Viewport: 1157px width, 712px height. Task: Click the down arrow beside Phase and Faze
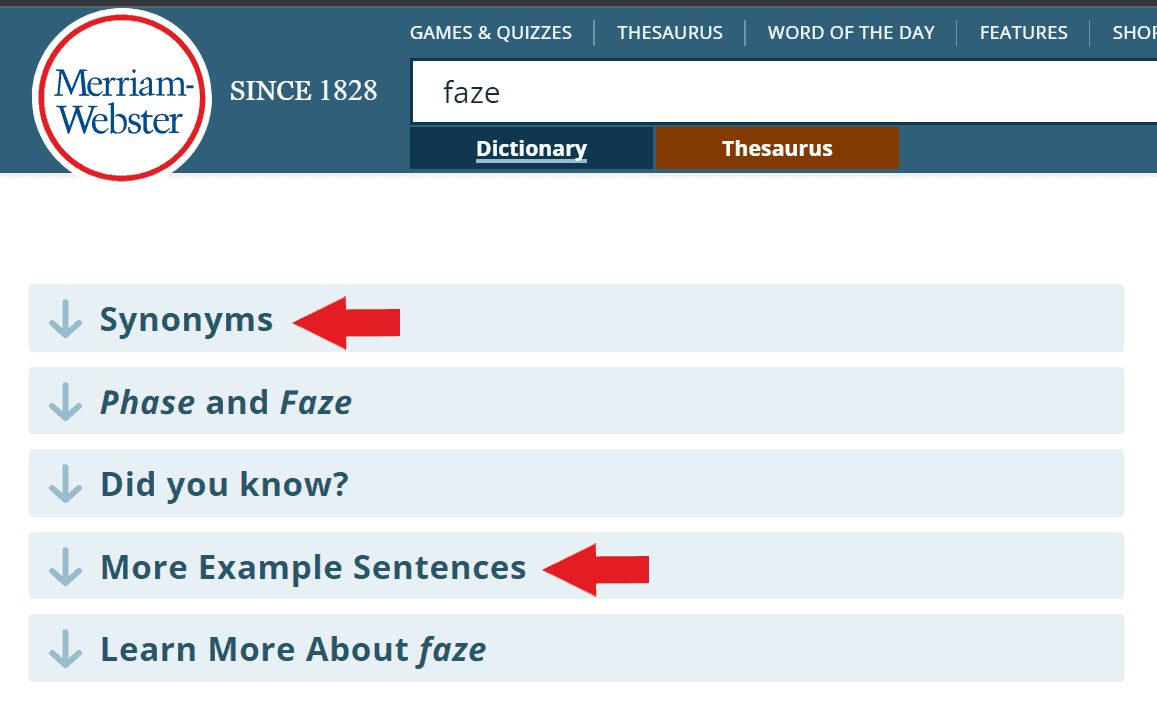pyautogui.click(x=64, y=401)
